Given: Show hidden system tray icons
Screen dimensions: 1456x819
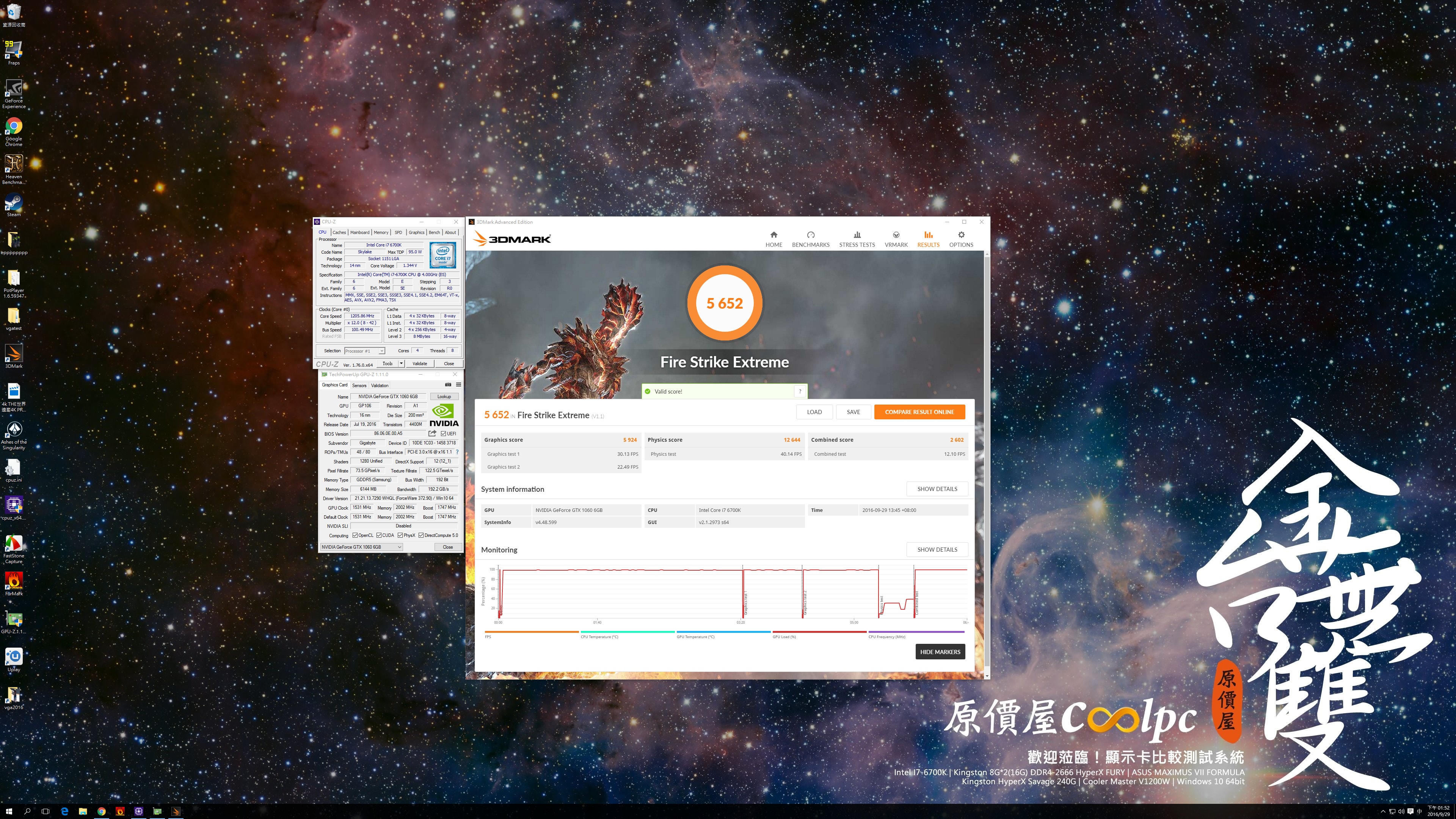Looking at the screenshot, I should 1383,812.
